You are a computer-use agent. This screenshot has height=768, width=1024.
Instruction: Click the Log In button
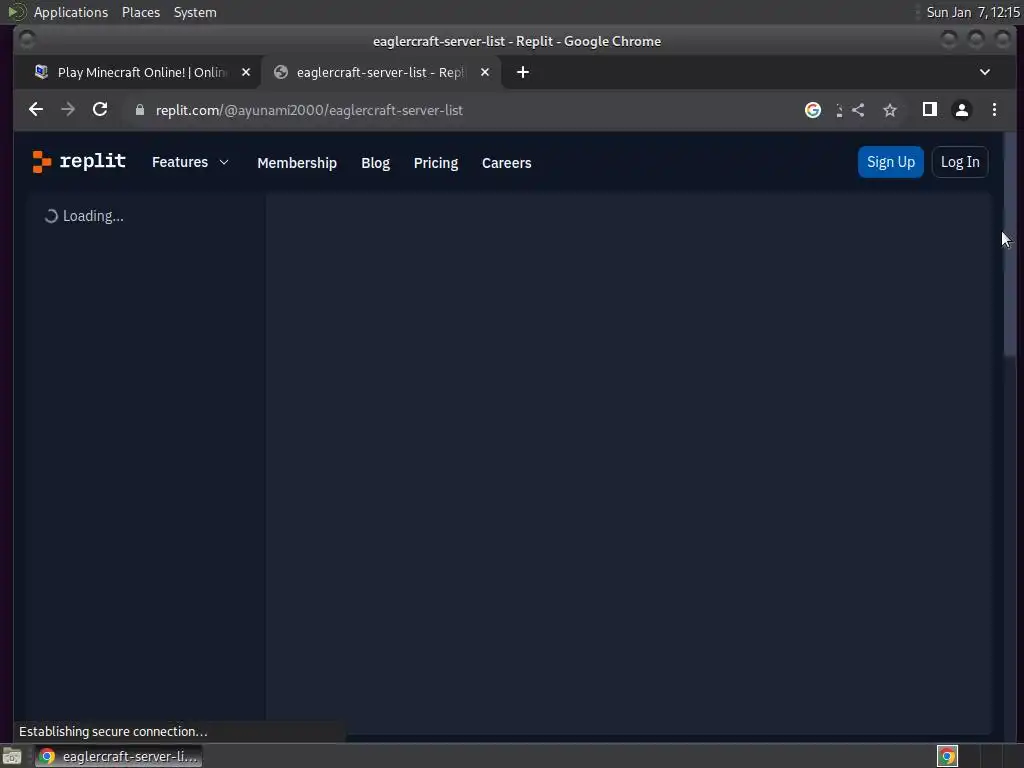[959, 162]
